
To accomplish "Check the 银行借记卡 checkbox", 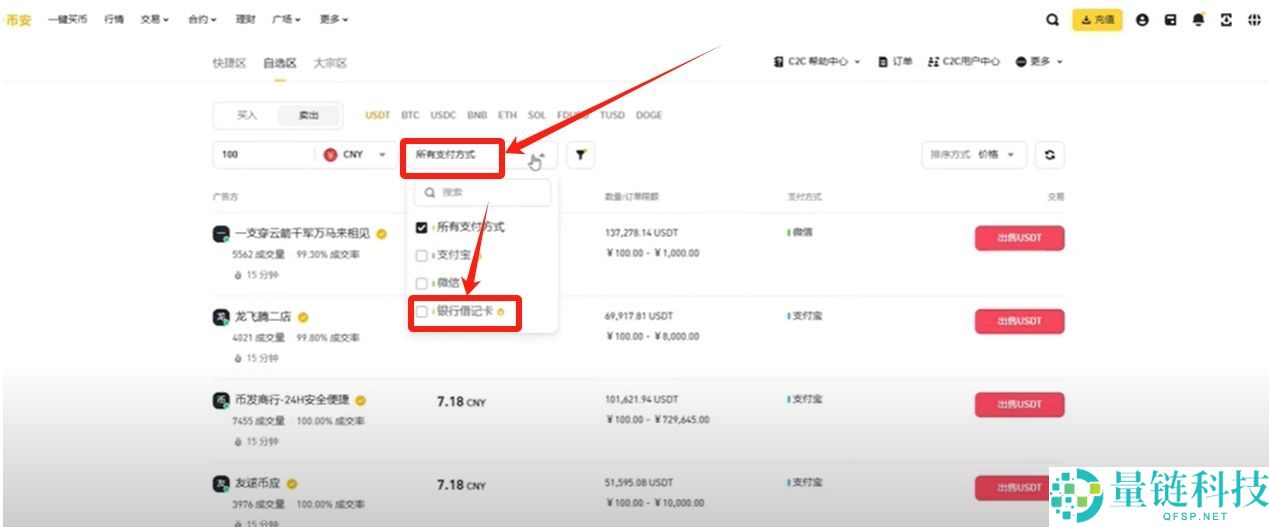I will coord(422,311).
